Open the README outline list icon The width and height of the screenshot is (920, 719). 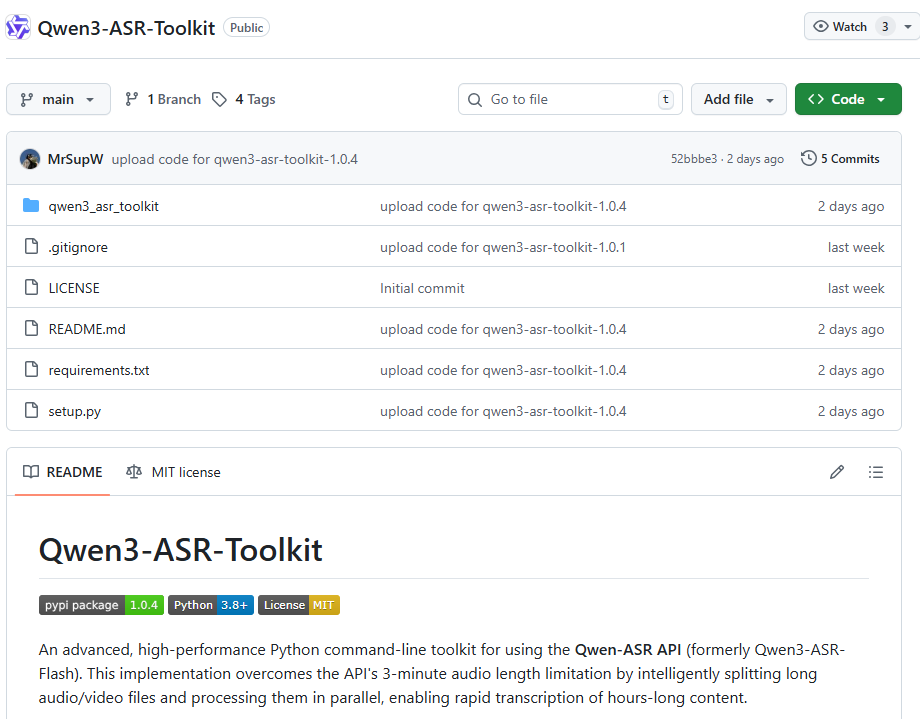tap(876, 472)
